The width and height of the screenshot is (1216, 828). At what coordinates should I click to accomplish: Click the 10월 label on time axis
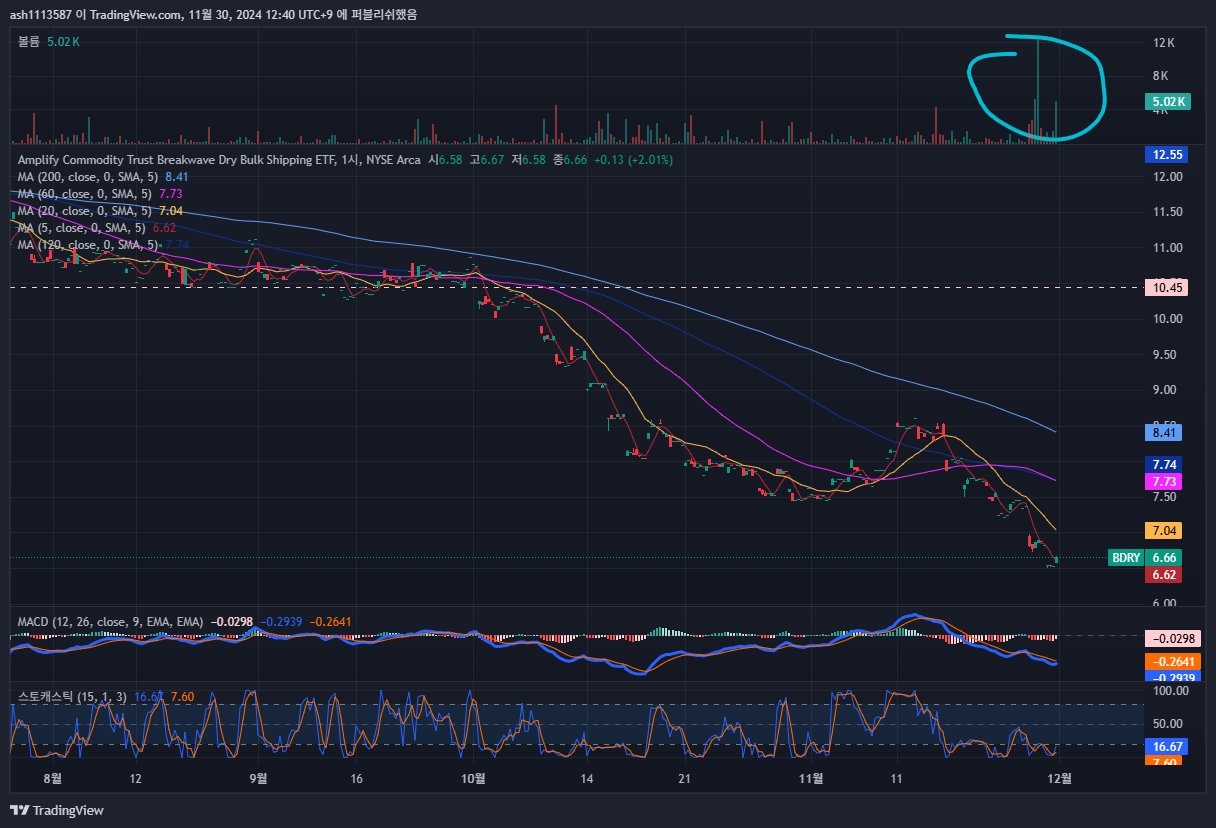click(474, 777)
